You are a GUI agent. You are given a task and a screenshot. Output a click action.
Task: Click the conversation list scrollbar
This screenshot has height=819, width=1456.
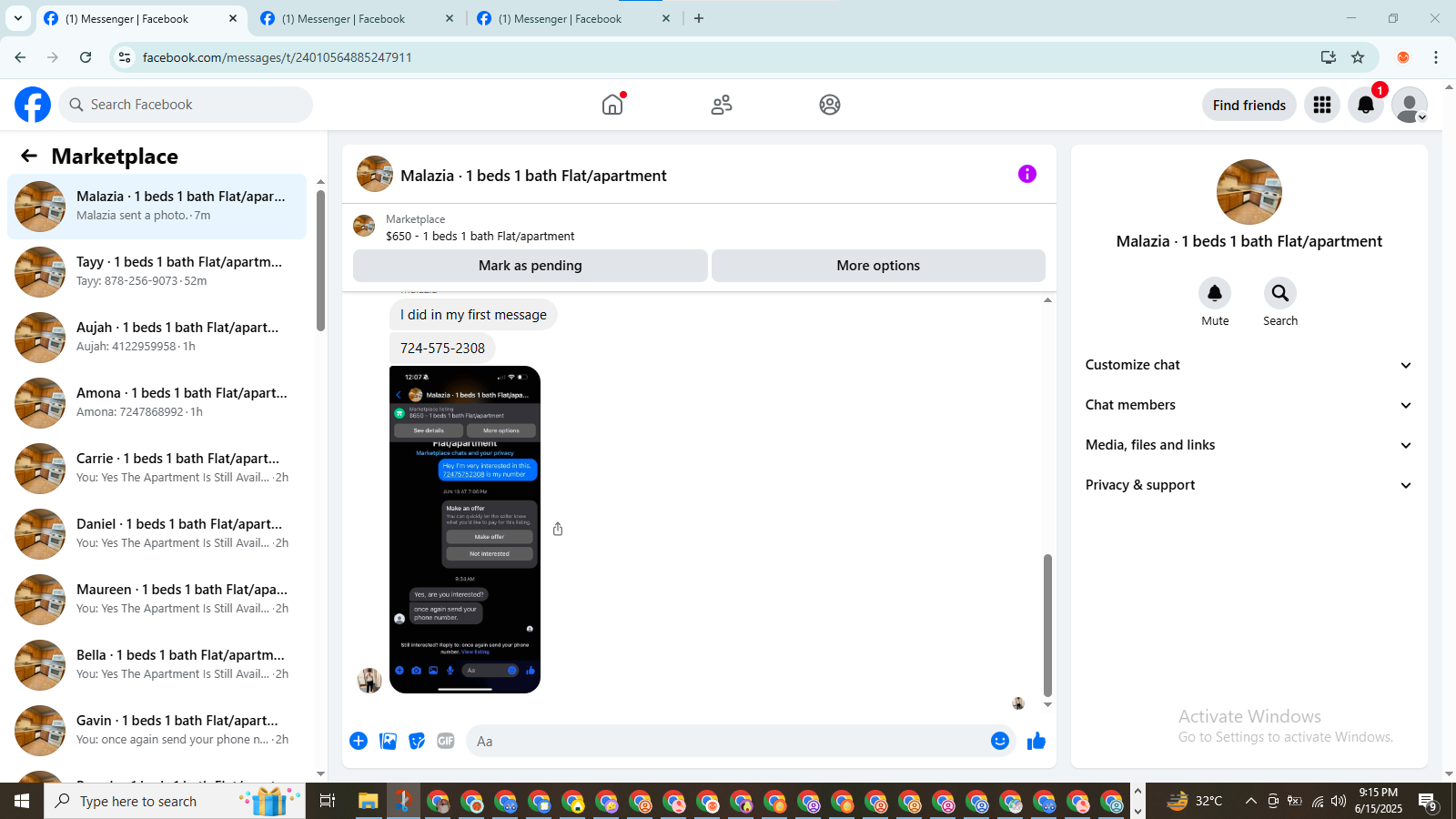(320, 259)
